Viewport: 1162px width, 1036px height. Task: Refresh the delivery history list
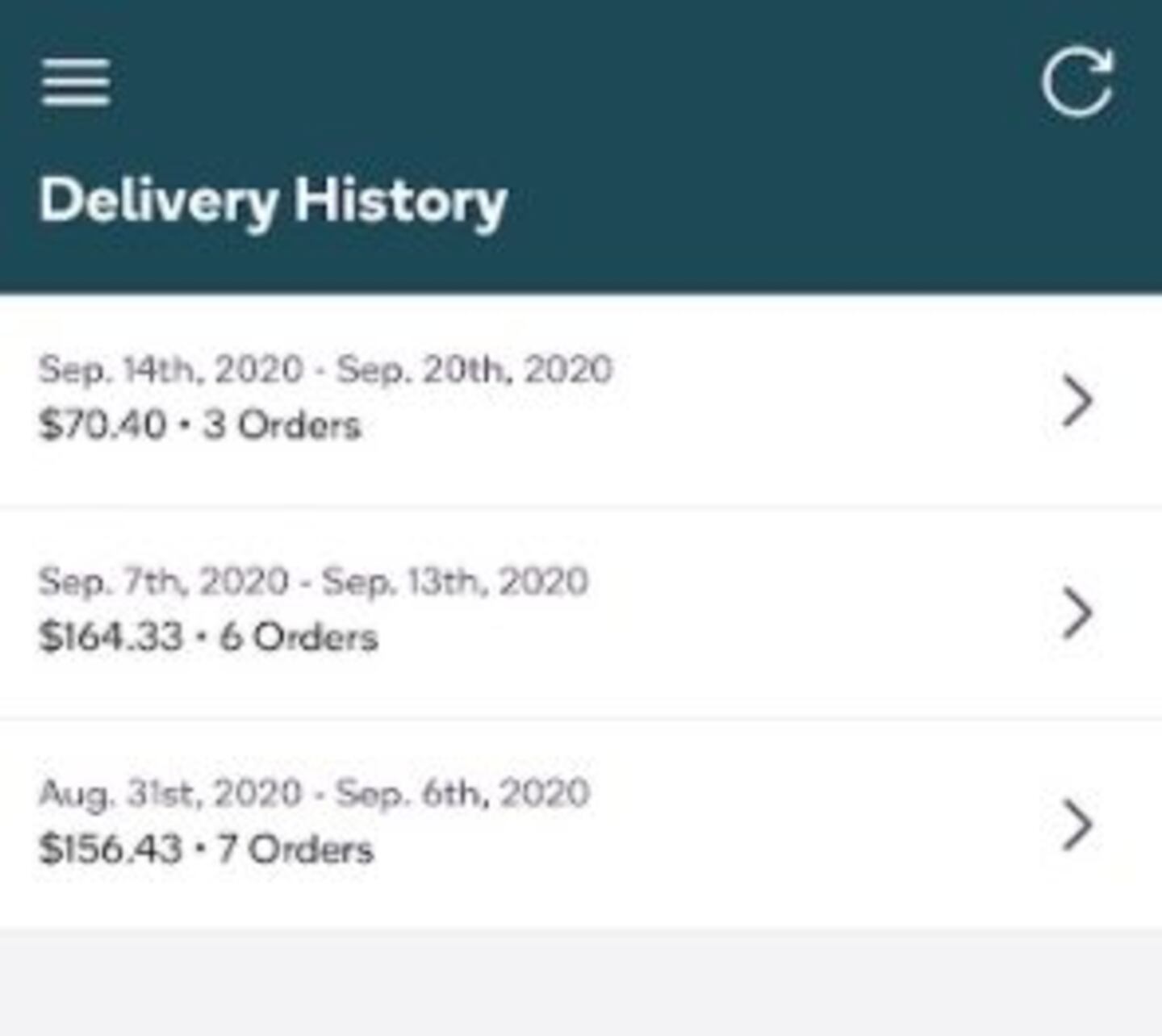coord(1077,82)
